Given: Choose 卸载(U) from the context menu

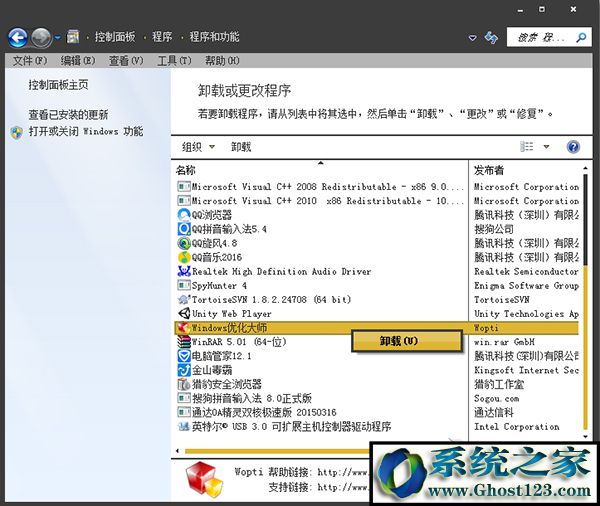Looking at the screenshot, I should (407, 341).
